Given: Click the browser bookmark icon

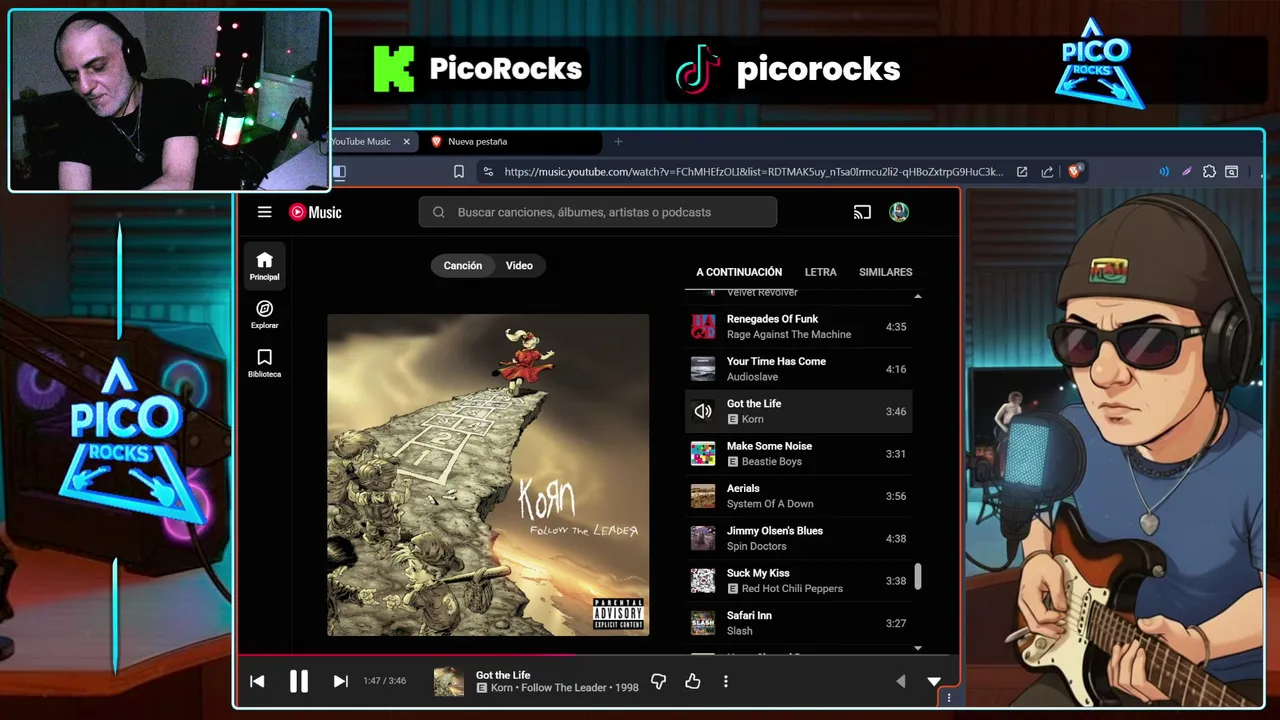Looking at the screenshot, I should tap(459, 172).
